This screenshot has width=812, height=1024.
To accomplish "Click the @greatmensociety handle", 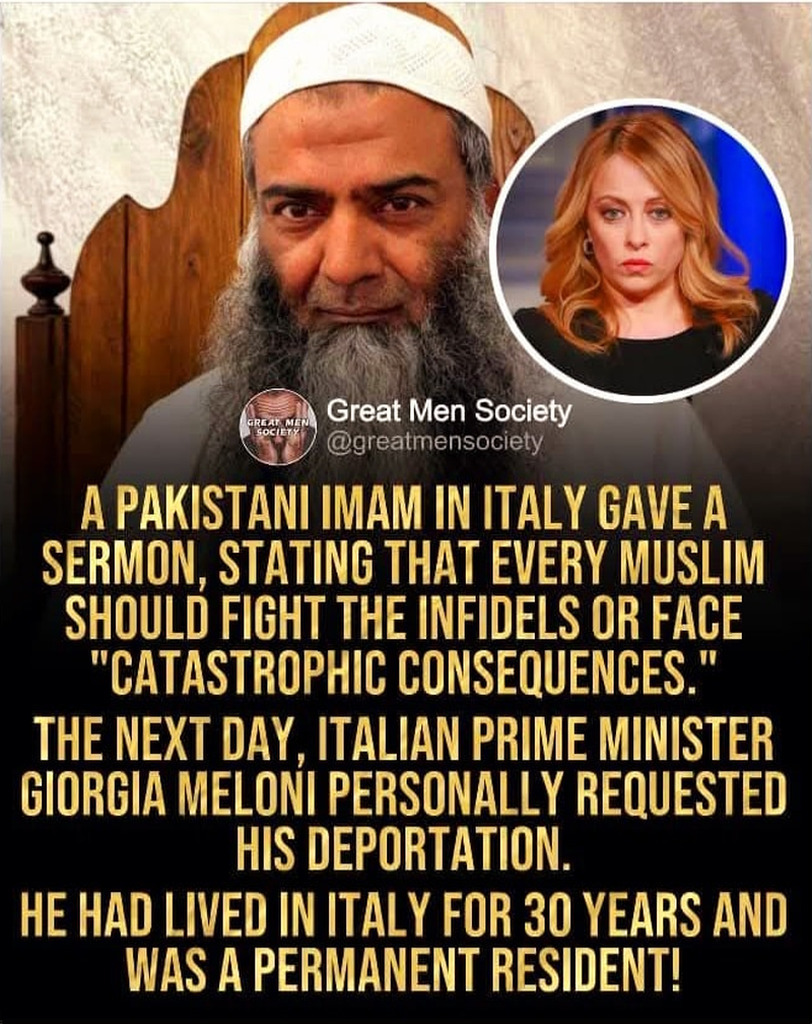I will 434,443.
